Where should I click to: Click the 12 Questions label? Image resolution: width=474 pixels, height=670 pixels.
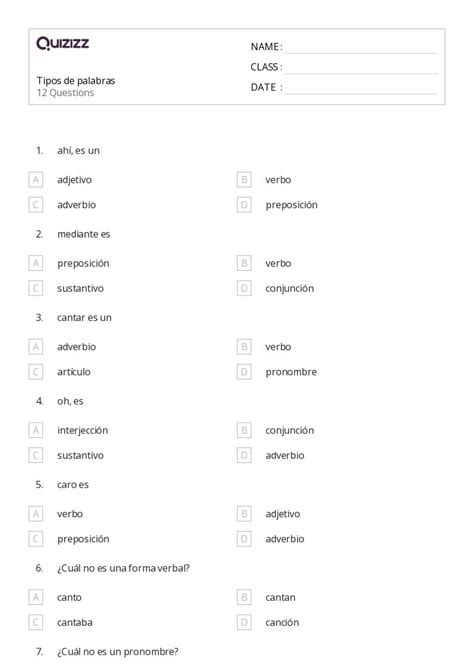point(65,93)
